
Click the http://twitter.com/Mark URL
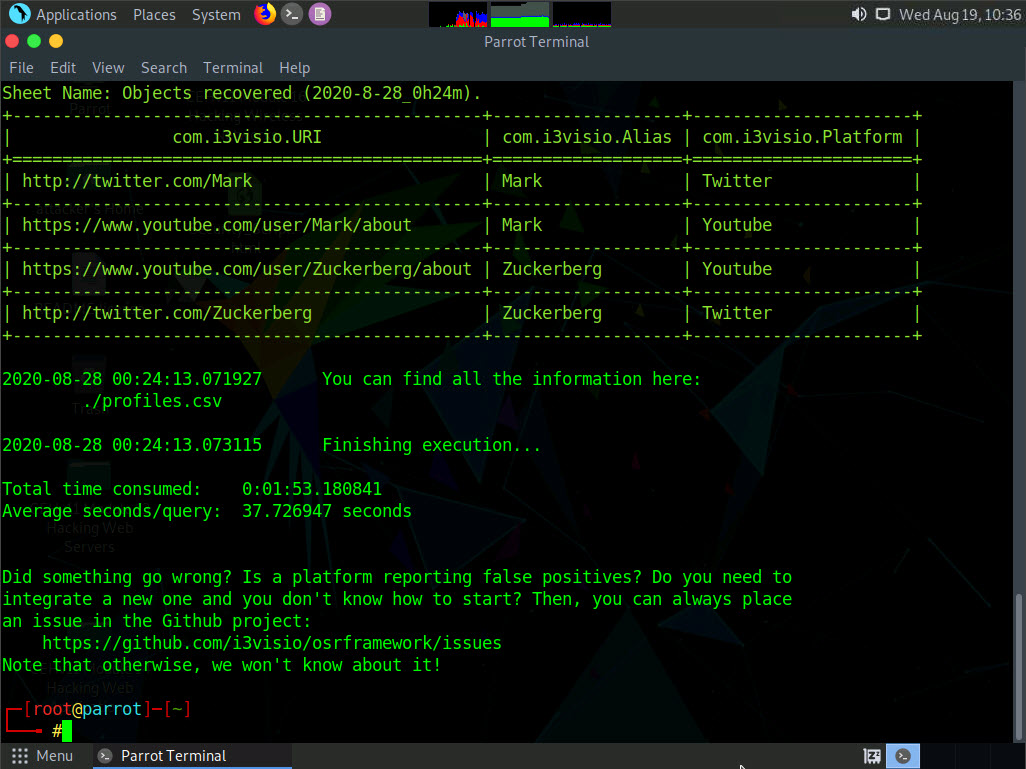(x=137, y=181)
